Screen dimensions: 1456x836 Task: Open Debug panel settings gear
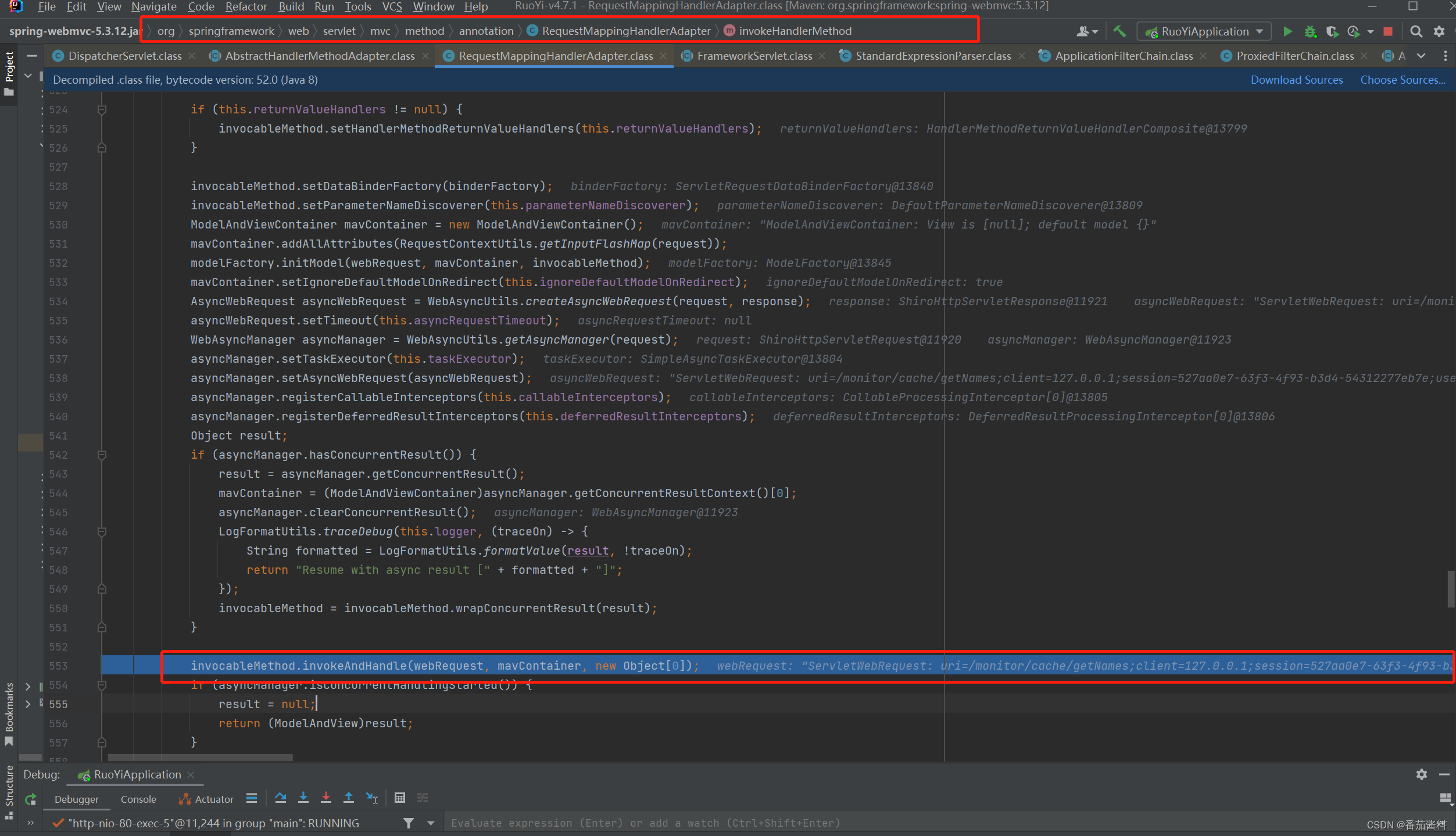pyautogui.click(x=1422, y=774)
